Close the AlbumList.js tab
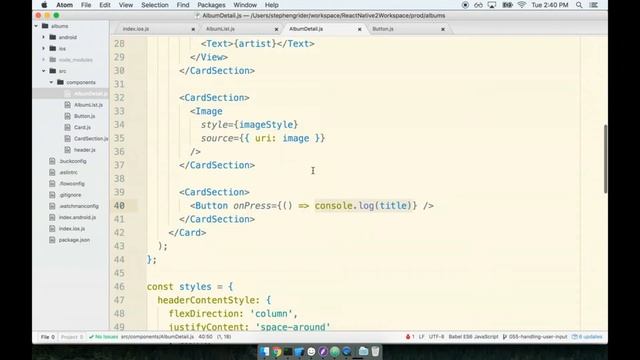 [x=276, y=29]
